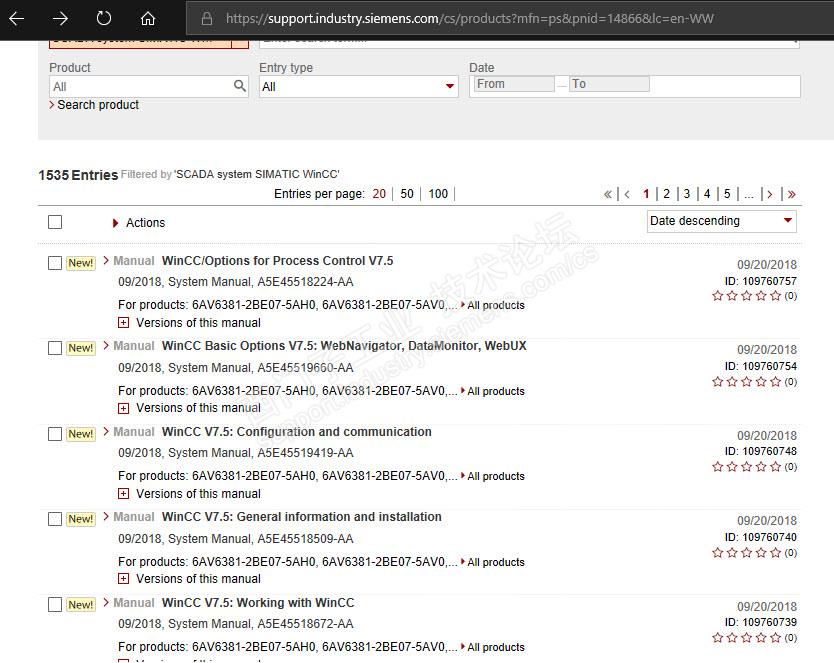The height and width of the screenshot is (663, 834).
Task: Click New! badge on WinCC Basic Options entry
Action: point(81,348)
